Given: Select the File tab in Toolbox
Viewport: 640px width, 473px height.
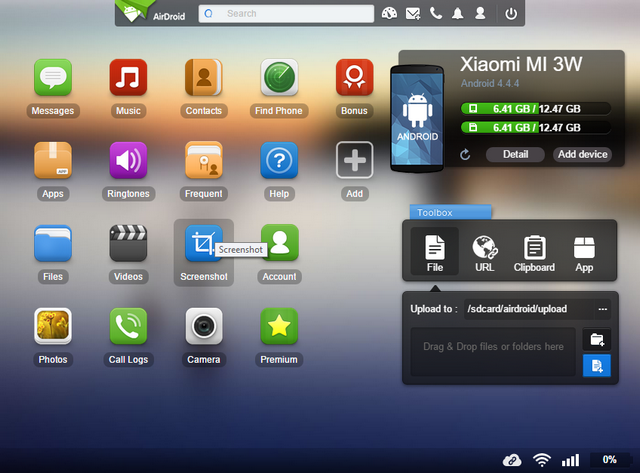Looking at the screenshot, I should [x=435, y=252].
